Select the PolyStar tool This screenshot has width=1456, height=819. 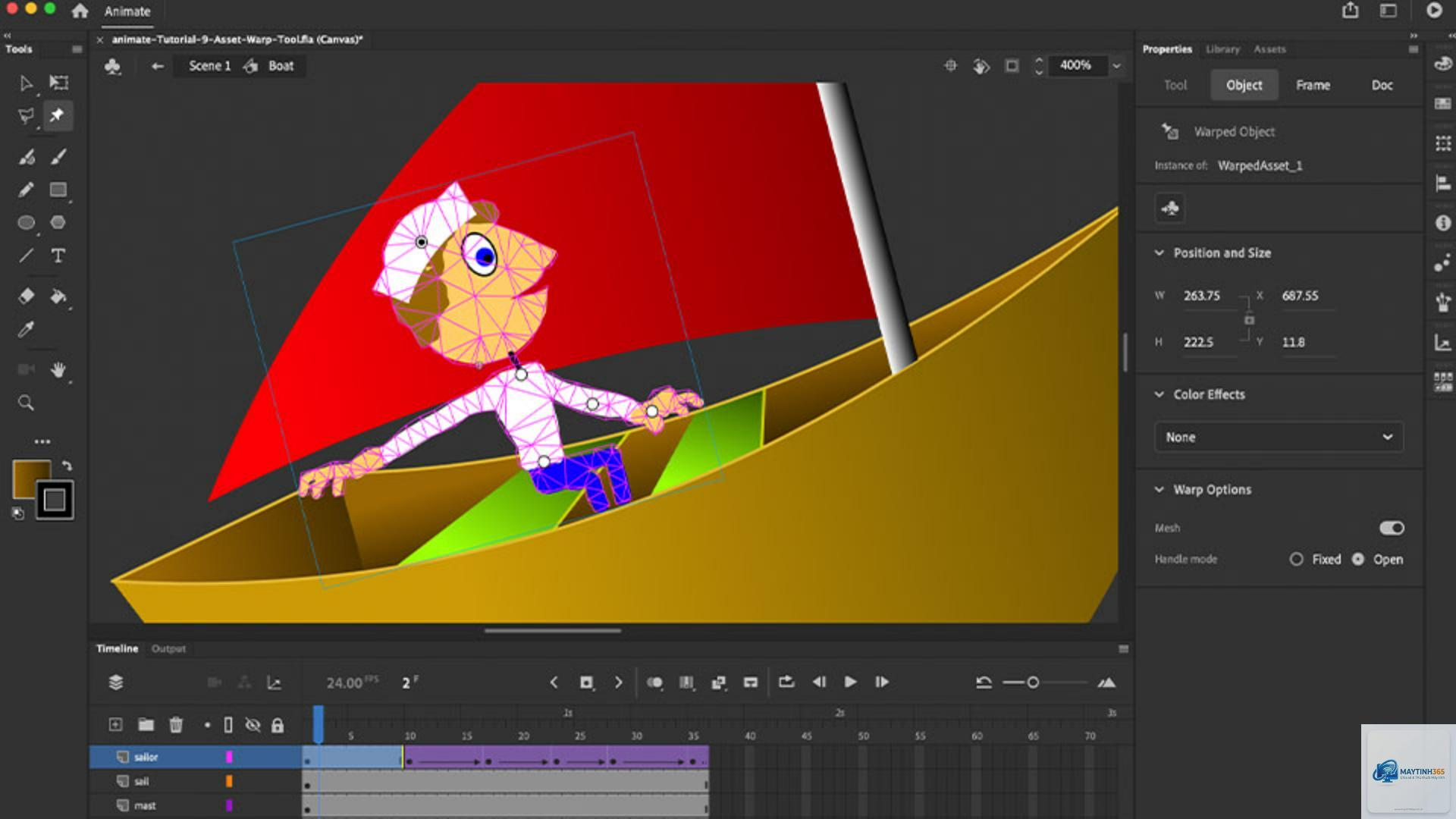tap(58, 223)
